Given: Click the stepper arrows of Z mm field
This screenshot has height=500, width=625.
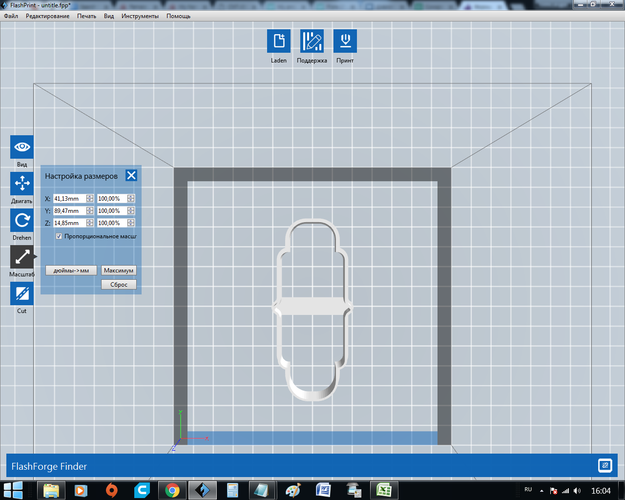Looking at the screenshot, I should (x=90, y=223).
